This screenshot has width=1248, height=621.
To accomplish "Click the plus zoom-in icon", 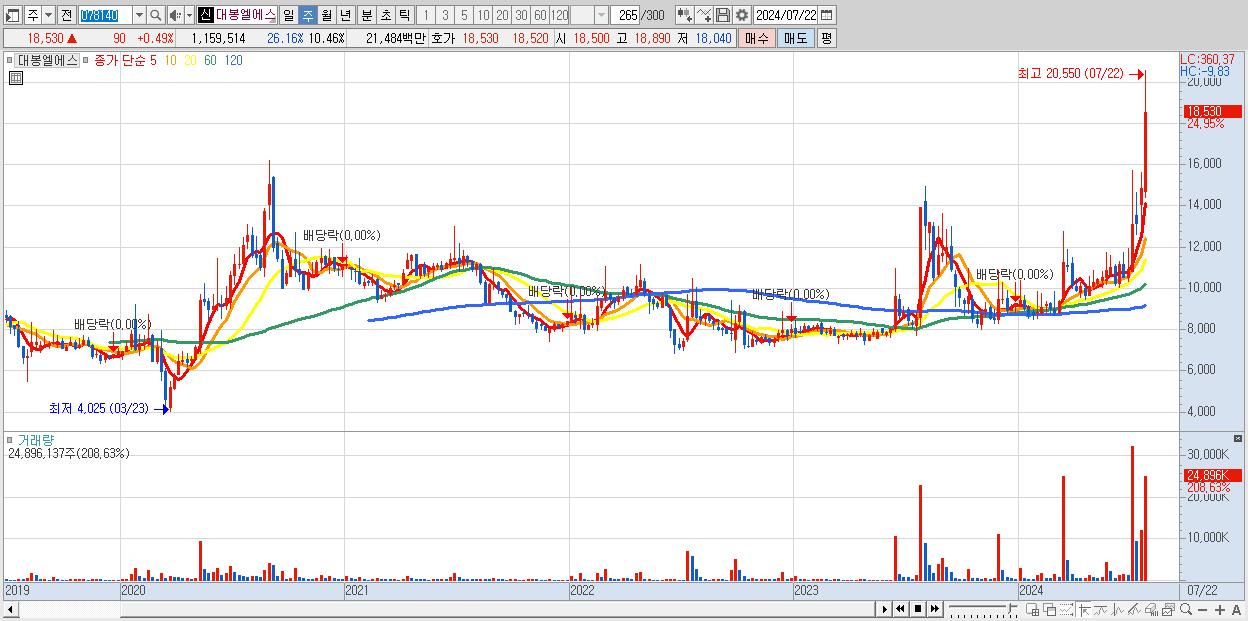I will 1220,610.
